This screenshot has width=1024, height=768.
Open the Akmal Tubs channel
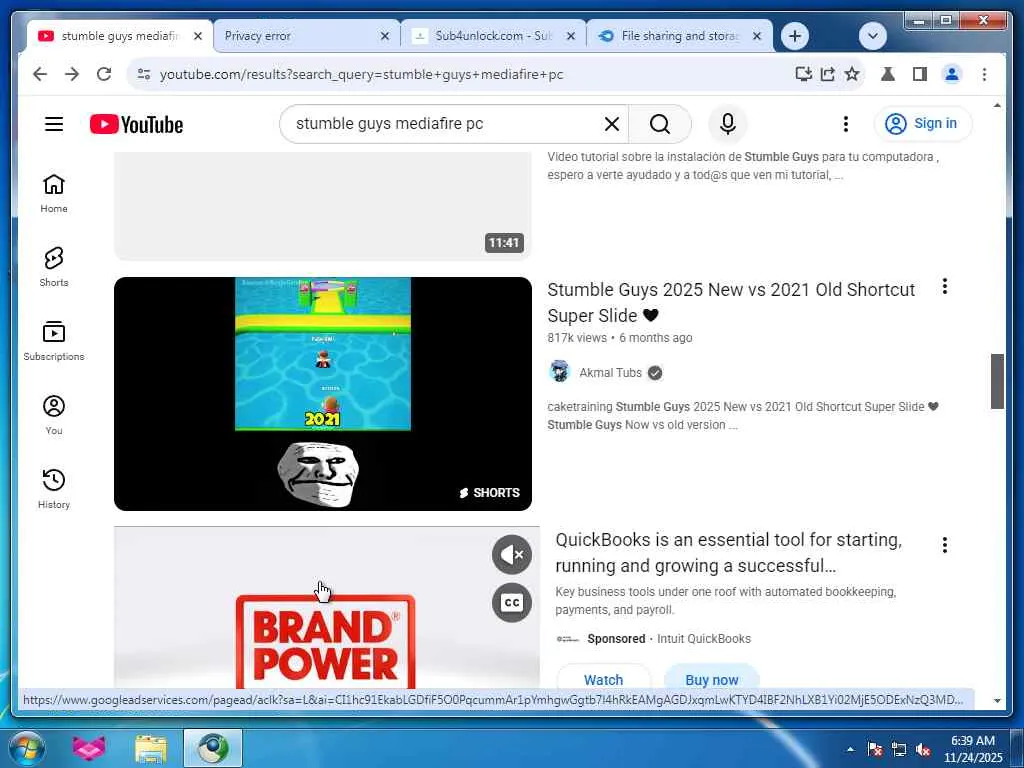pyautogui.click(x=610, y=372)
